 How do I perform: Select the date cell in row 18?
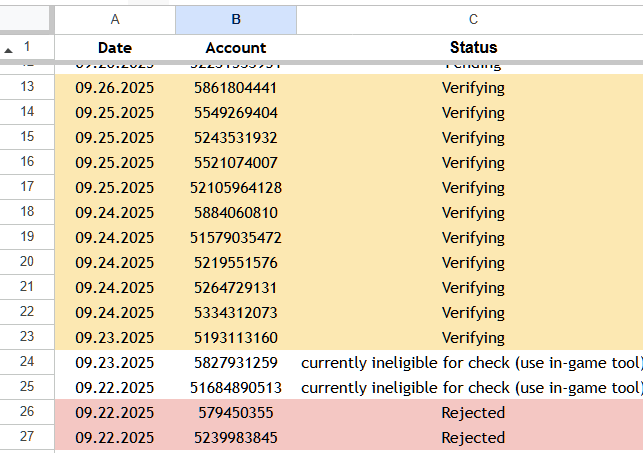[x=115, y=212]
